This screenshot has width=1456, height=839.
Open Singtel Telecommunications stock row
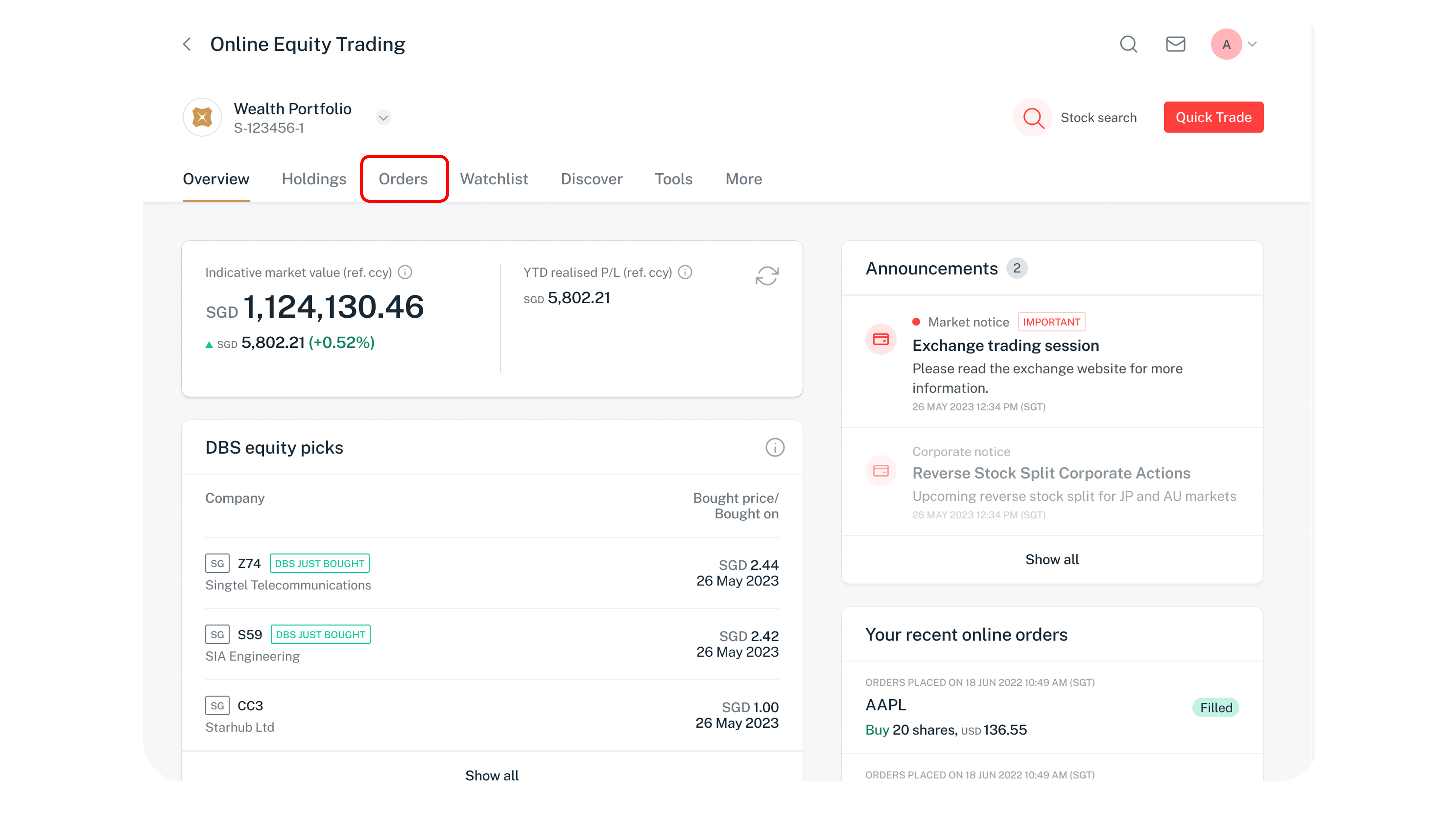click(x=492, y=573)
